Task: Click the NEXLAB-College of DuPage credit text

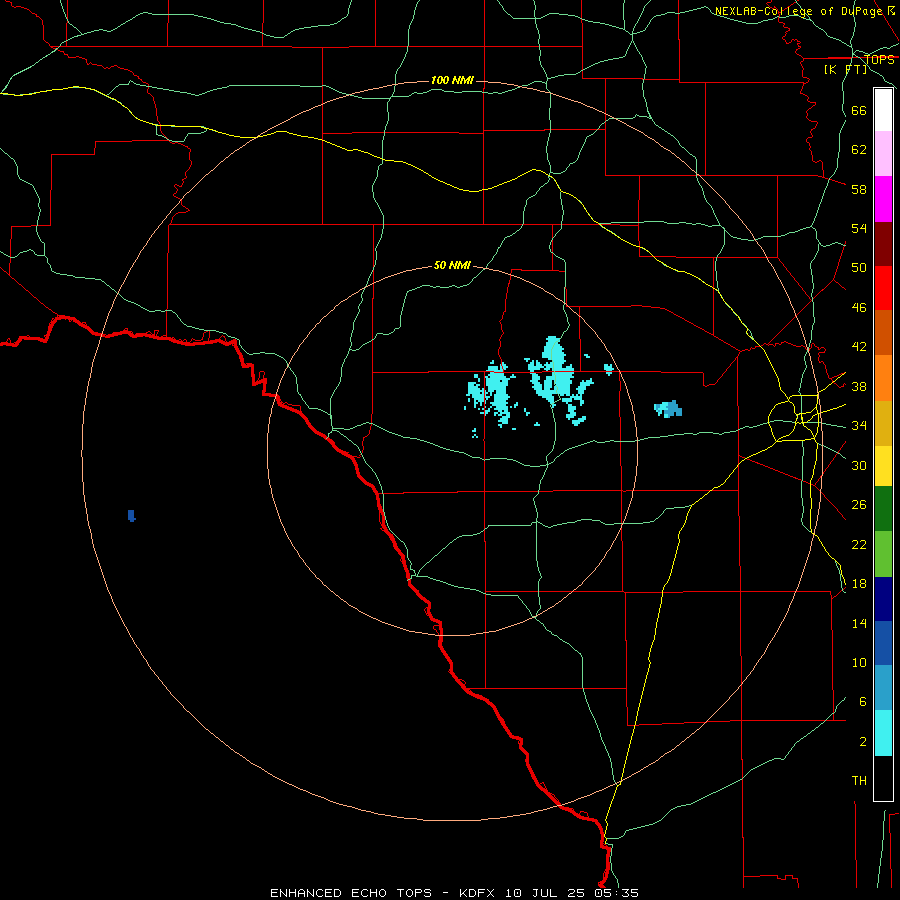Action: (805, 11)
